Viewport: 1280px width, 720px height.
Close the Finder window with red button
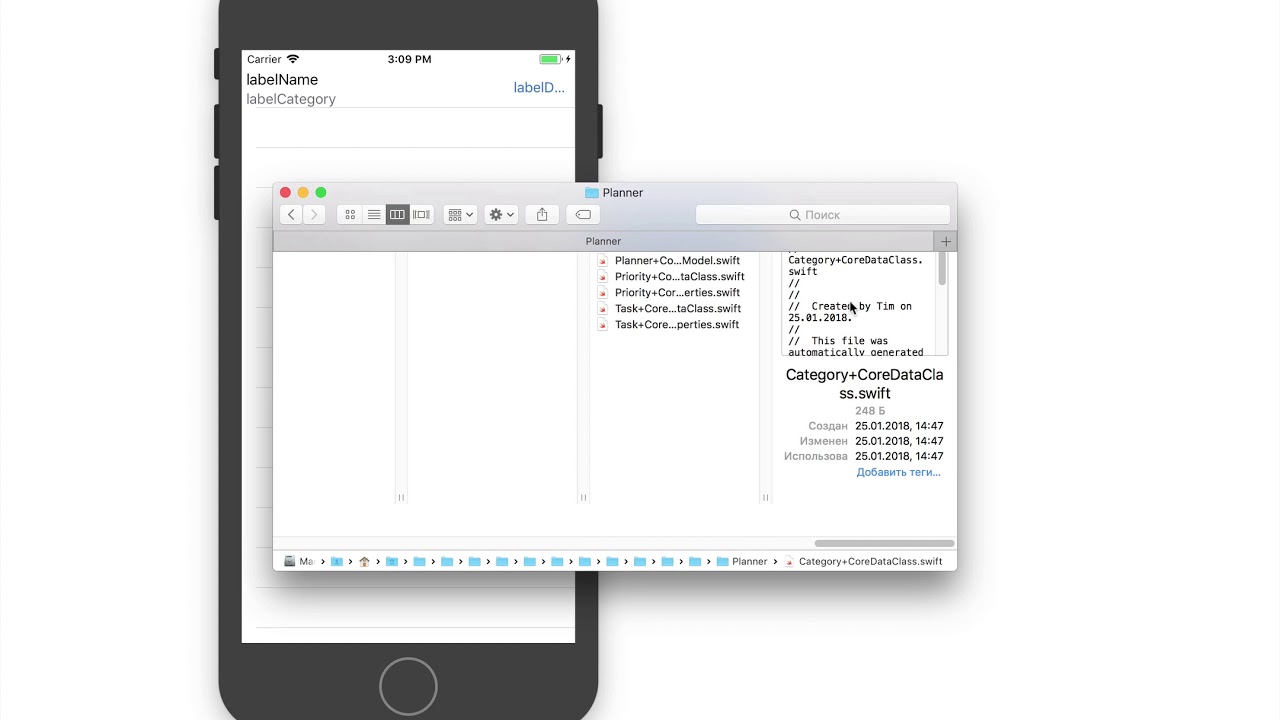(x=285, y=192)
